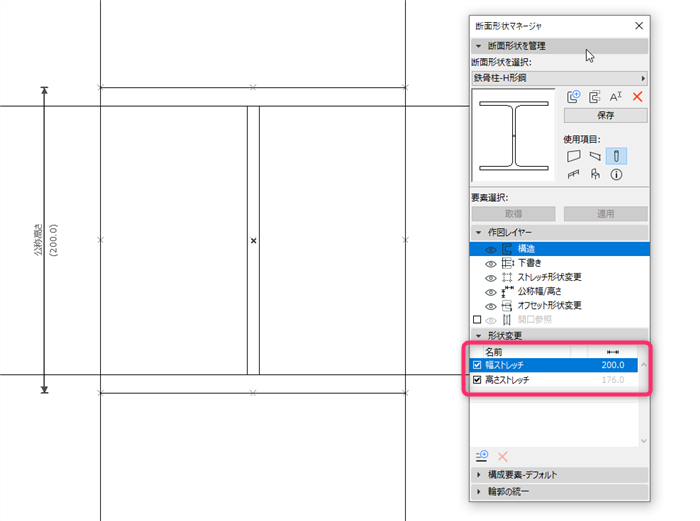This screenshot has width=700, height=521.
Task: Select the ストレッチ形状変更 layer row
Action: 559,277
